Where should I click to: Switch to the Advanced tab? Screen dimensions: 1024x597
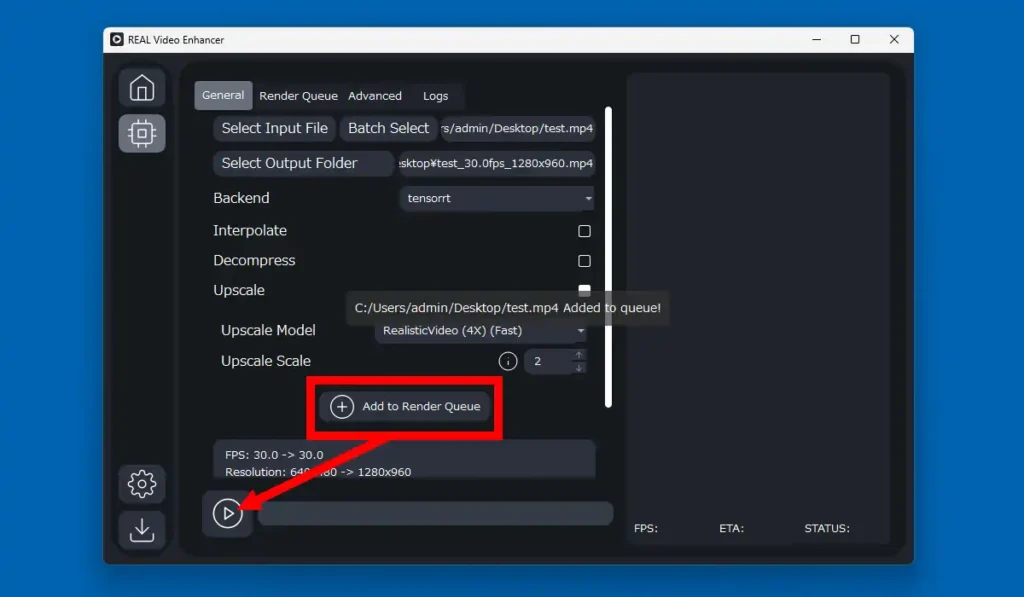(375, 96)
